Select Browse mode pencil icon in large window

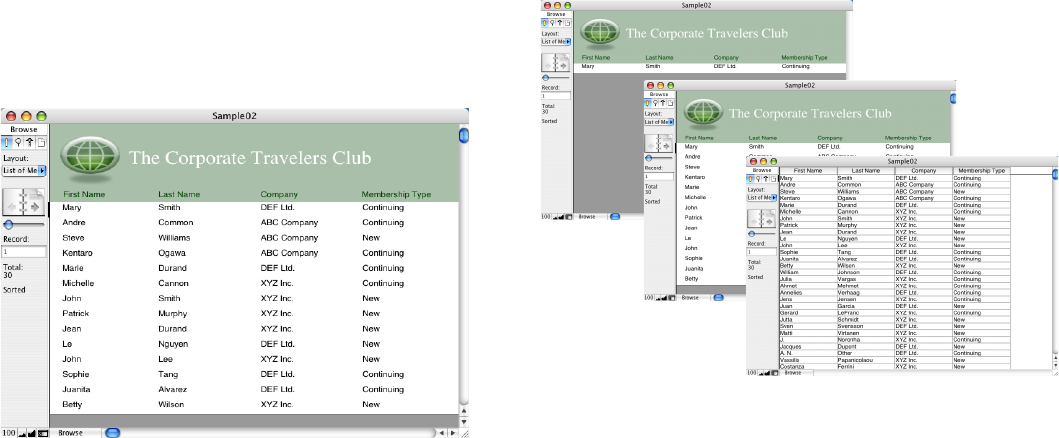click(x=7, y=142)
